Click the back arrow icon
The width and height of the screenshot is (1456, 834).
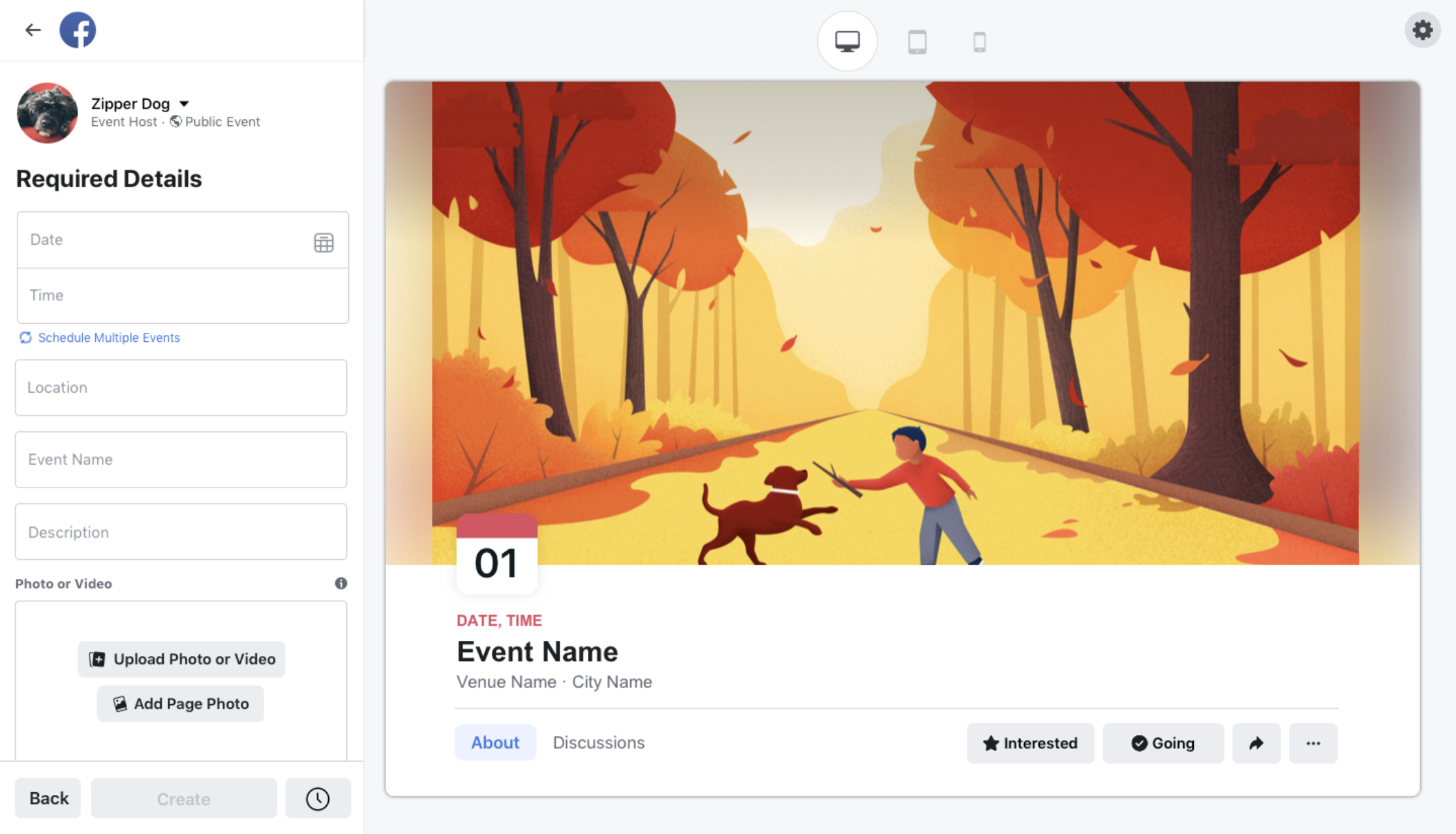click(33, 30)
